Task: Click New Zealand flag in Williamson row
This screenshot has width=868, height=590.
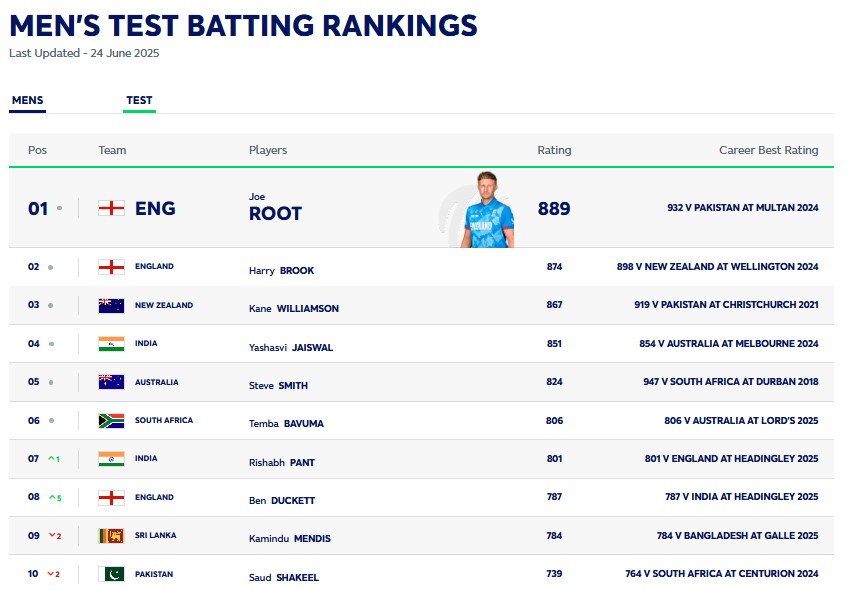Action: (x=111, y=306)
